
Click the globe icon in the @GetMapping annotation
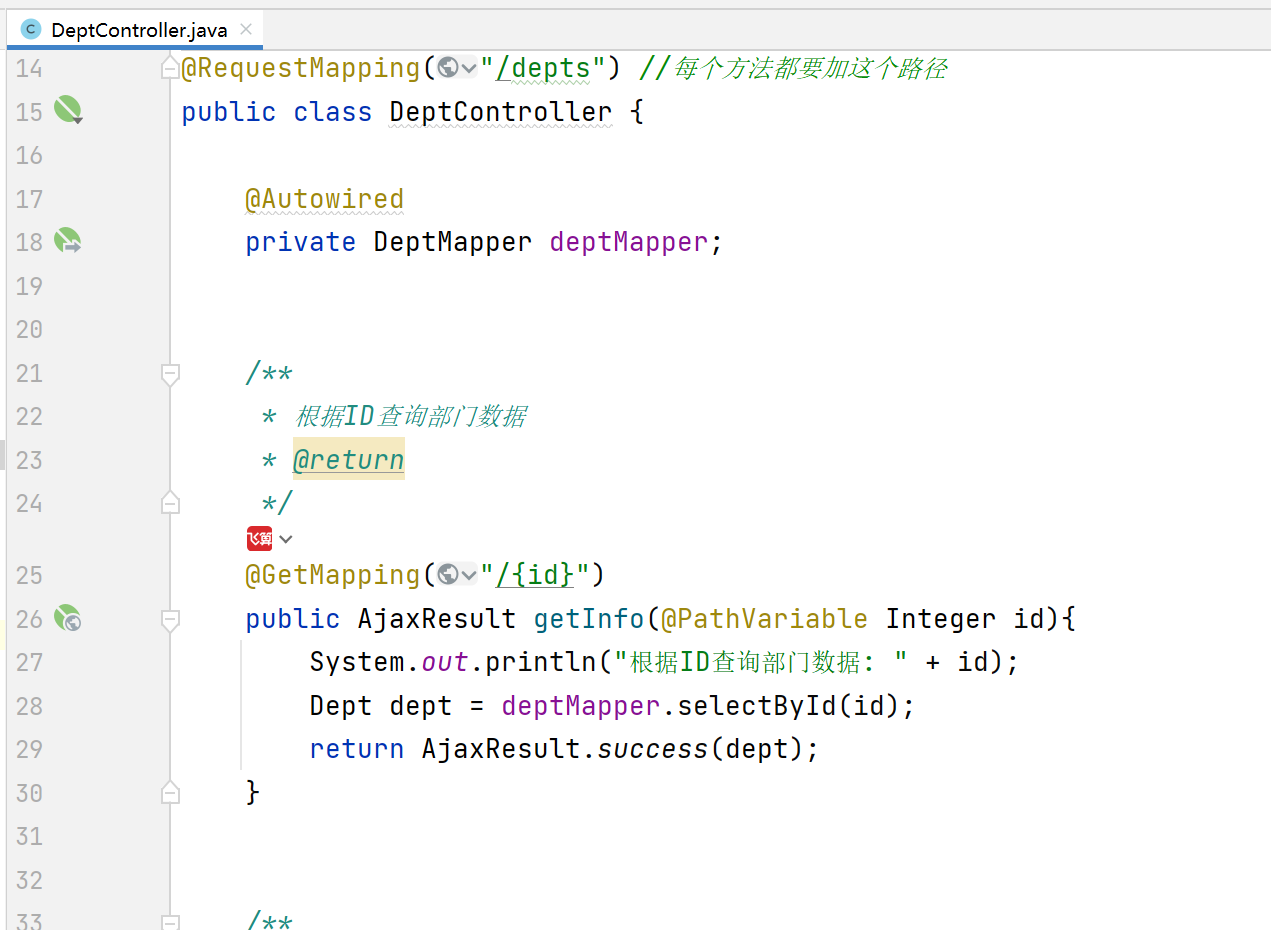(x=448, y=575)
